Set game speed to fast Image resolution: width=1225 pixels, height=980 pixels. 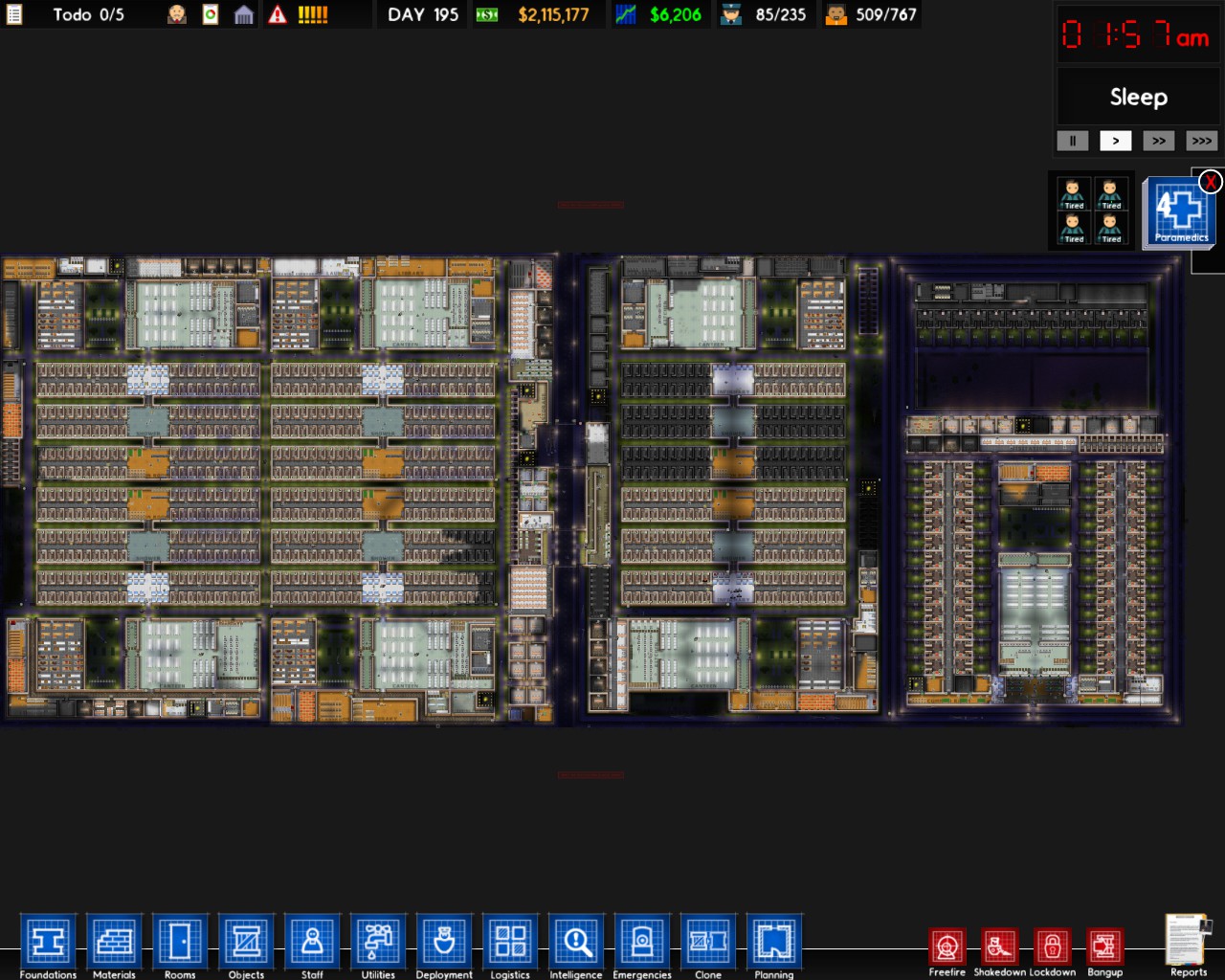(x=1159, y=141)
